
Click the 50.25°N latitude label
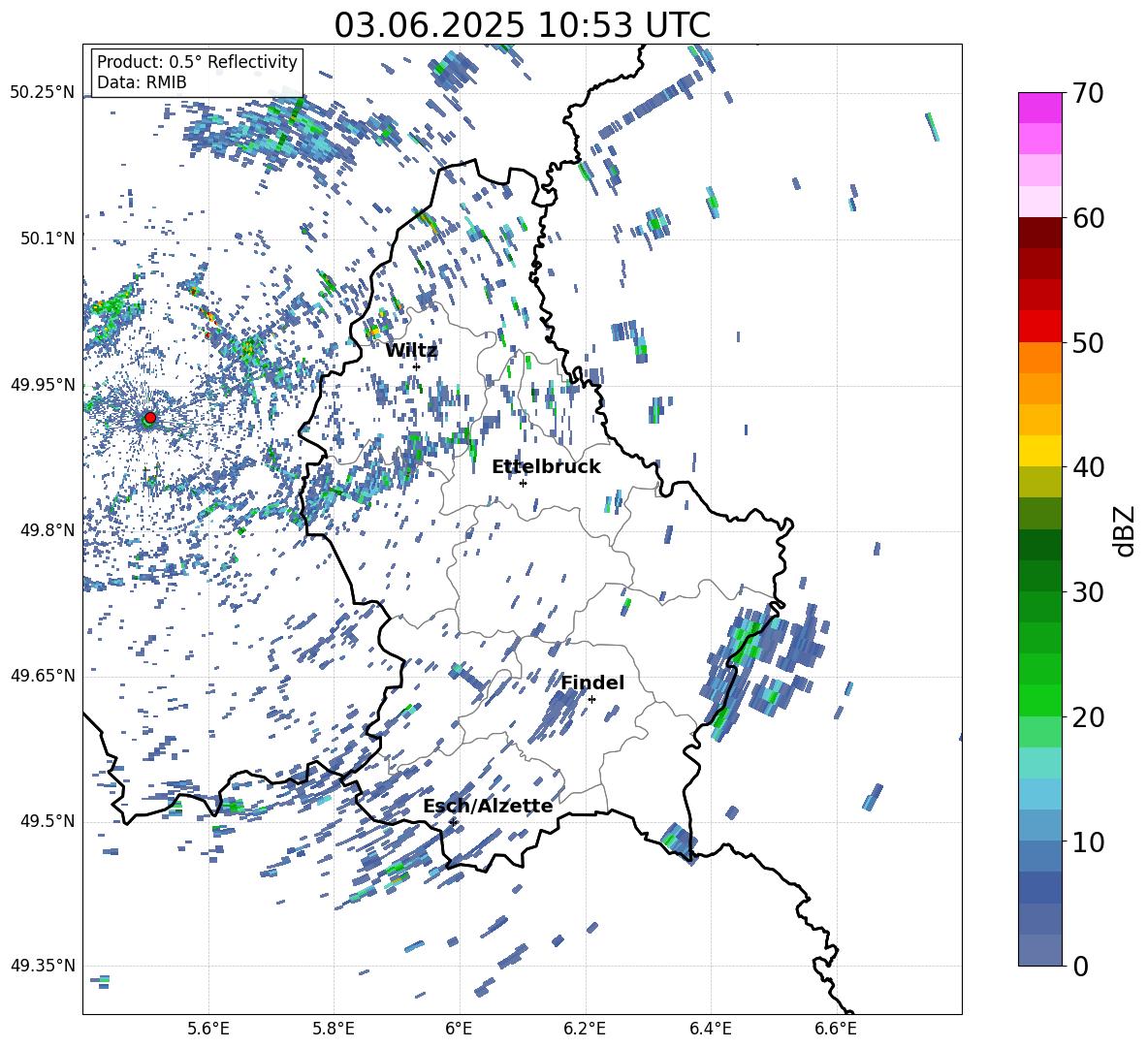43,92
